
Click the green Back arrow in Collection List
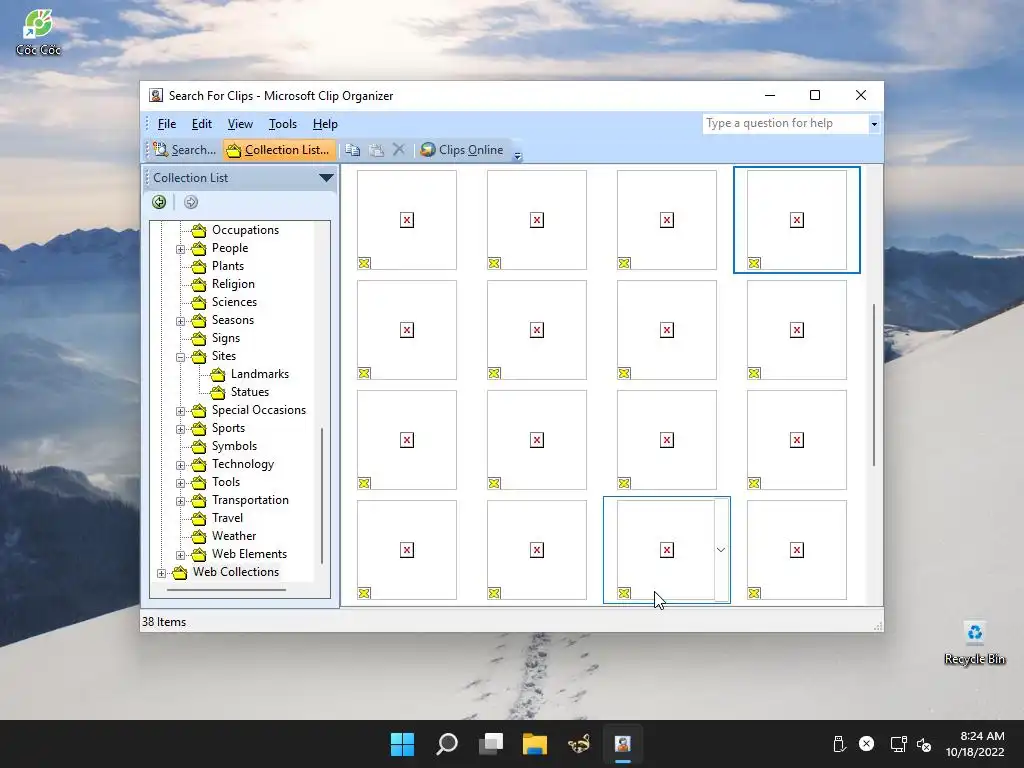coord(159,202)
